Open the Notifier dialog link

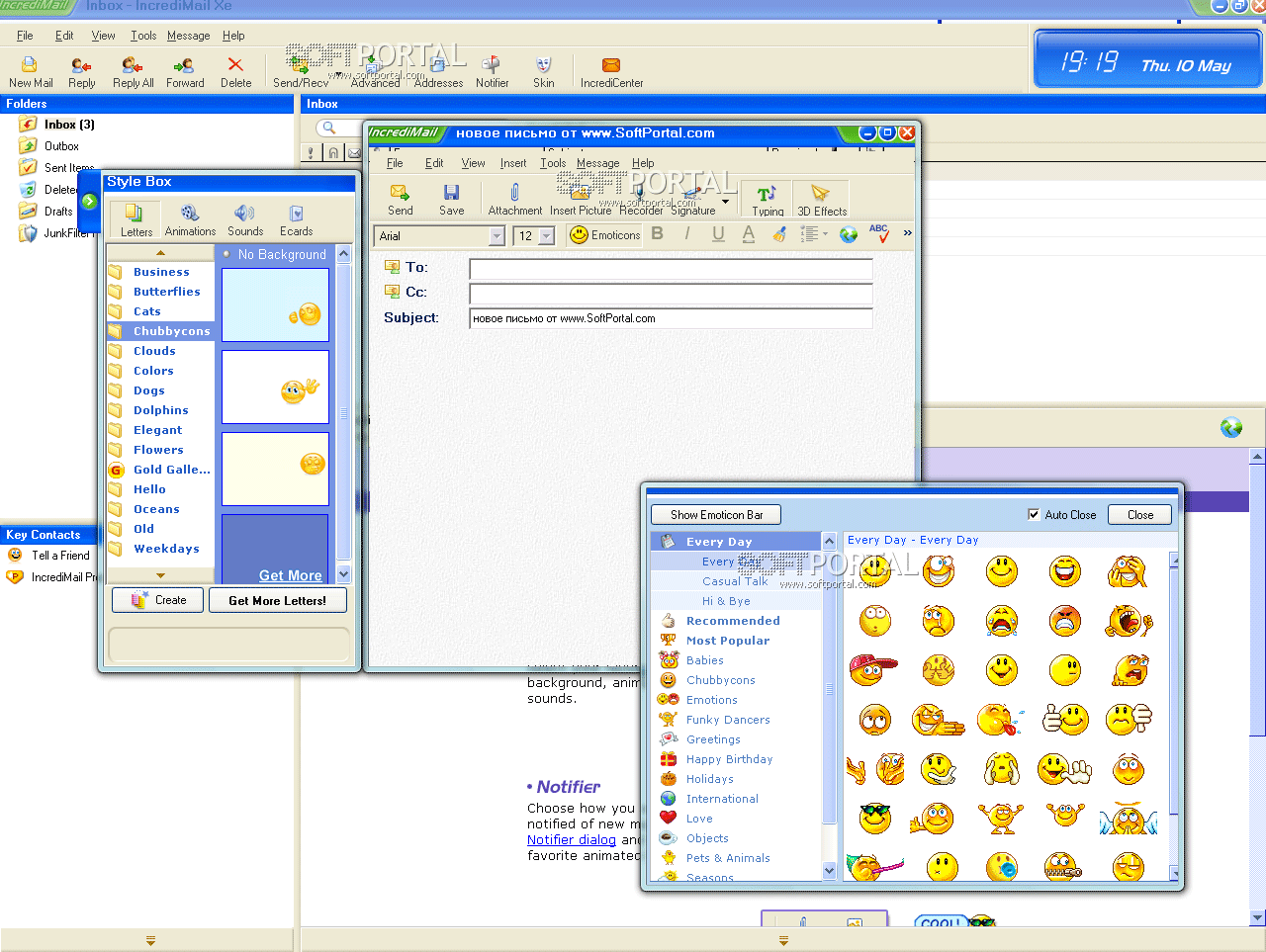pyautogui.click(x=571, y=839)
